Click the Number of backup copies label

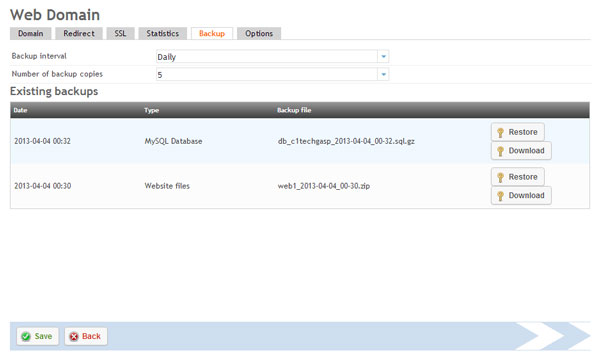57,74
